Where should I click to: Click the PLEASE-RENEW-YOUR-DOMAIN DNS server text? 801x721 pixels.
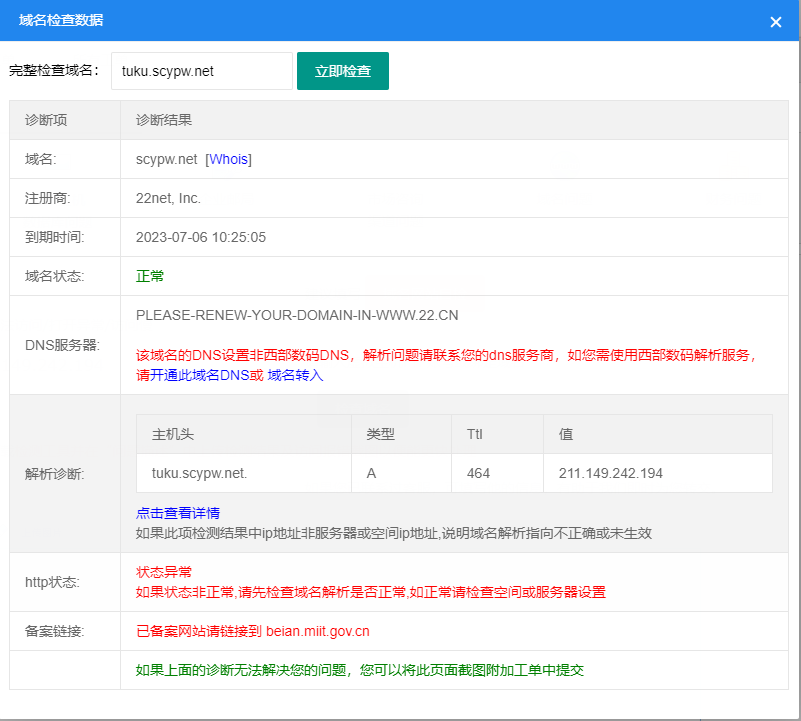(297, 315)
